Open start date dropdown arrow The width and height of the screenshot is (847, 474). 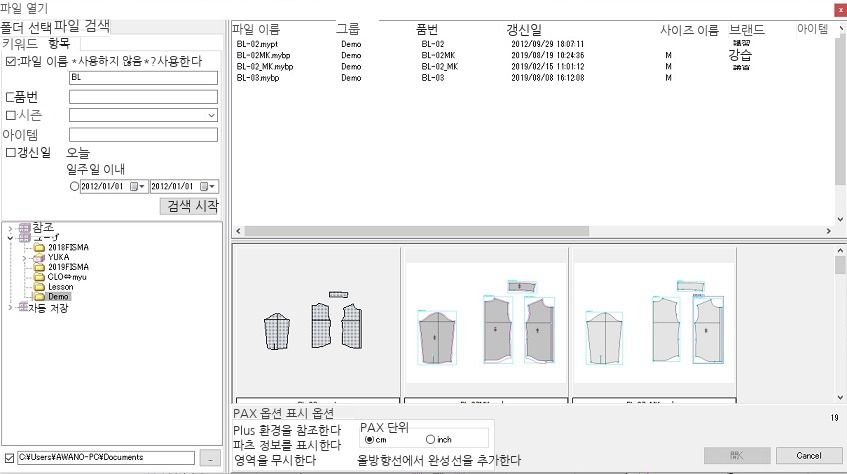[142, 186]
